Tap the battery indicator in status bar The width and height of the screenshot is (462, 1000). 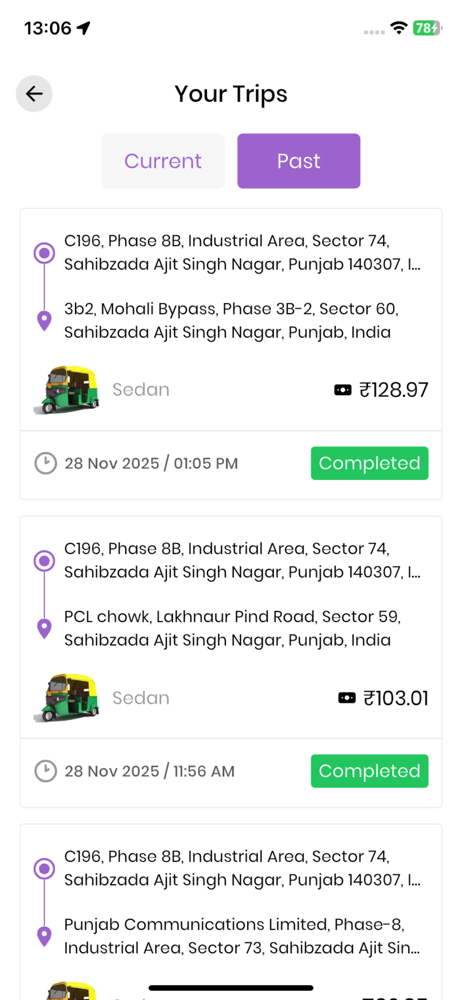tap(426, 27)
